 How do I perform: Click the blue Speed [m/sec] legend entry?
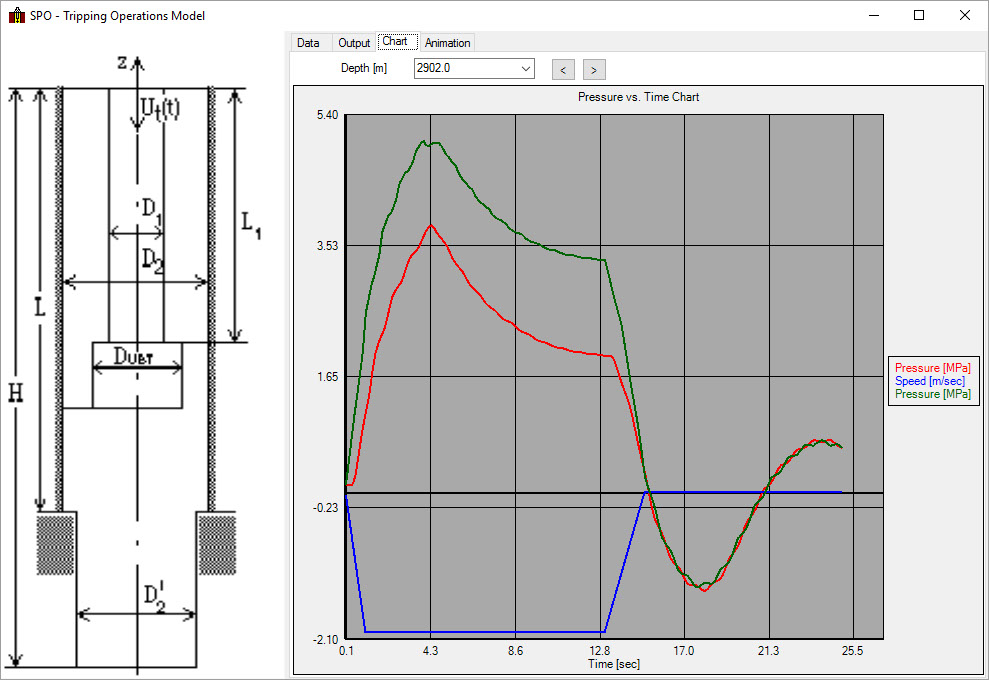931,381
